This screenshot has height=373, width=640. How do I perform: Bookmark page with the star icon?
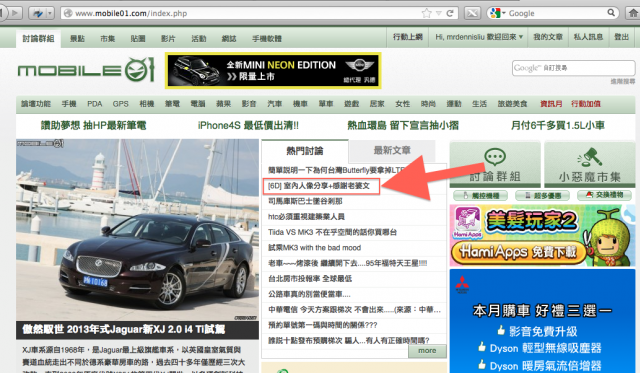pyautogui.click(x=427, y=13)
